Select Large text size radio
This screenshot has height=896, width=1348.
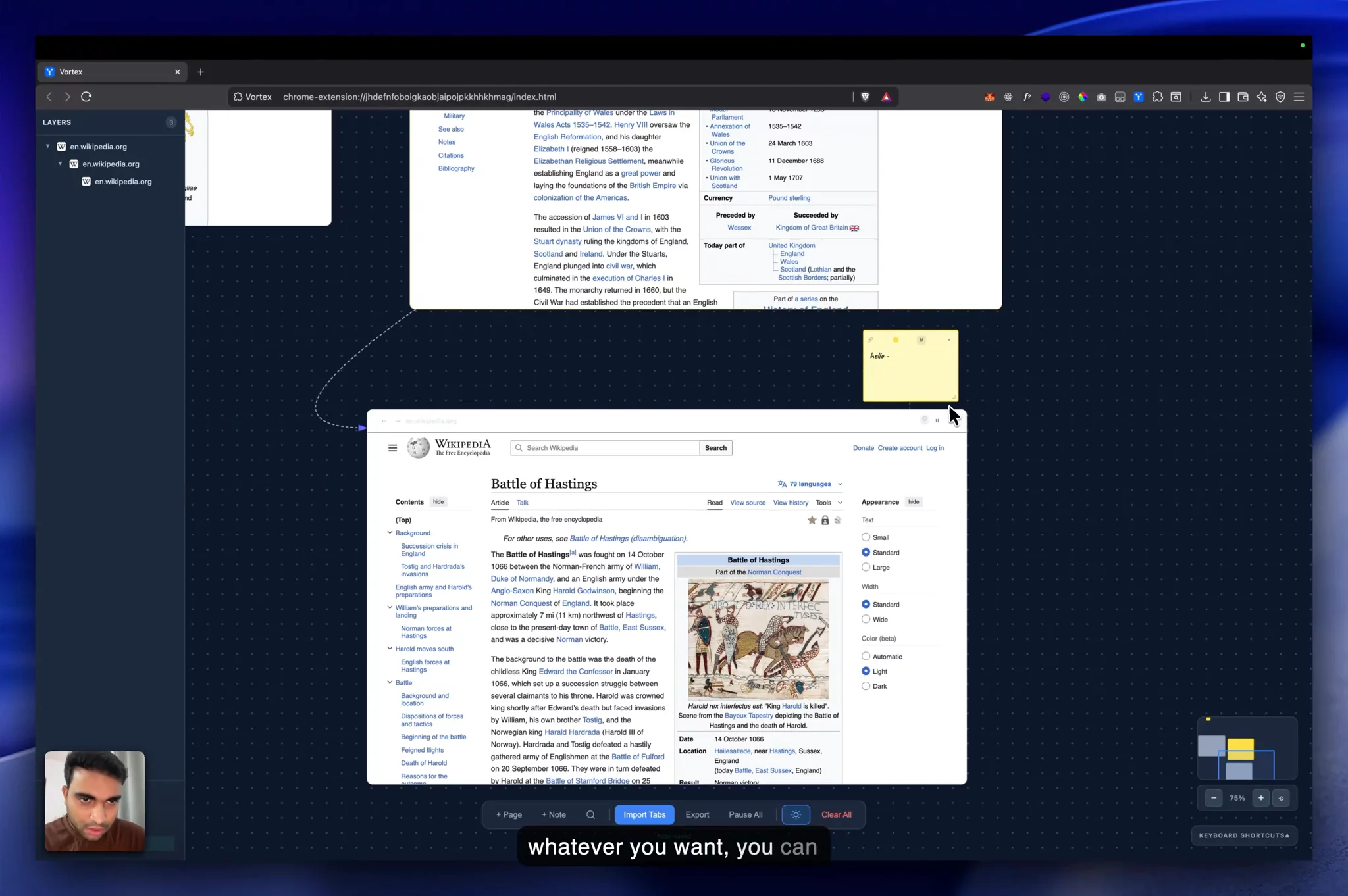click(x=866, y=567)
